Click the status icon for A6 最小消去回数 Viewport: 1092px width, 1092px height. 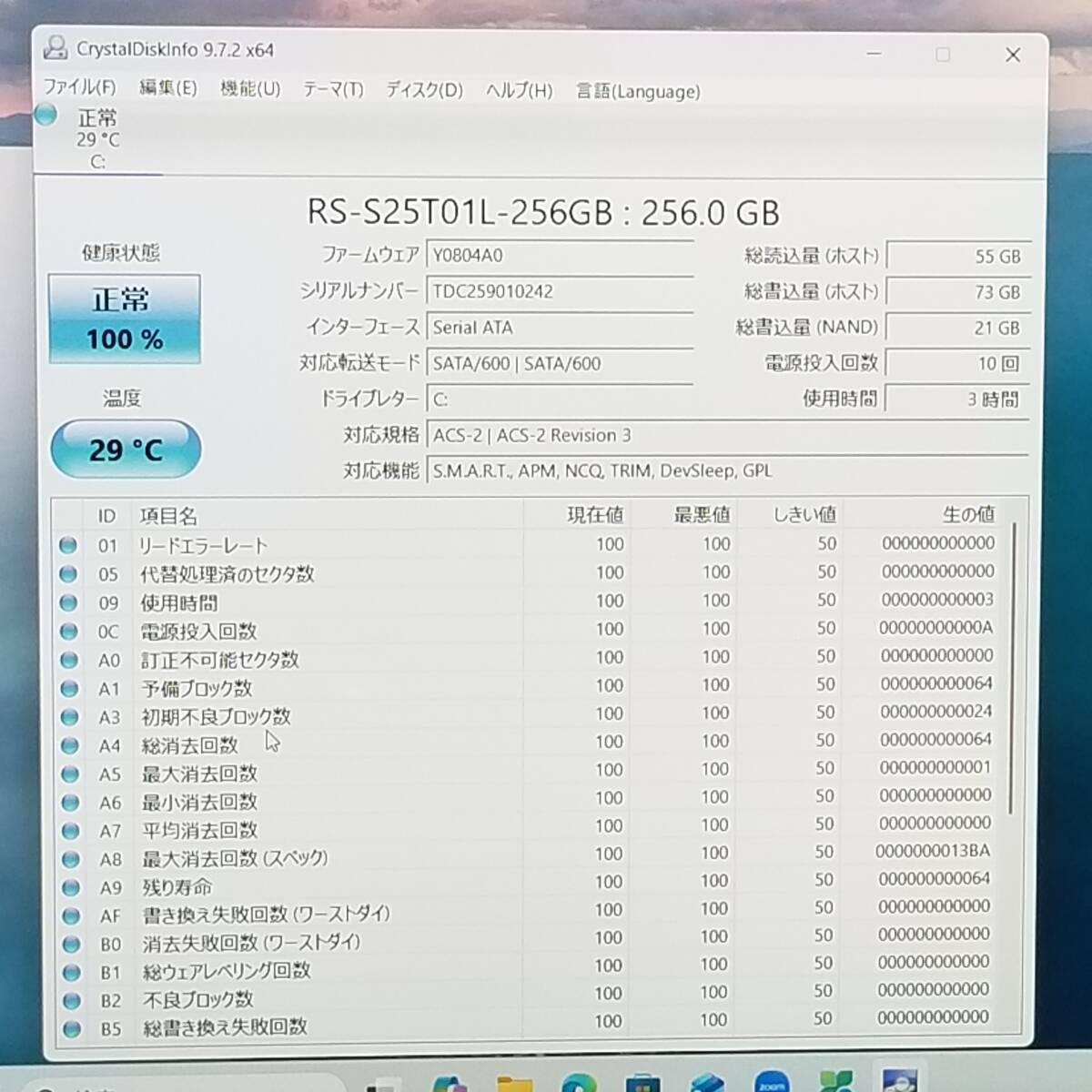pos(69,803)
